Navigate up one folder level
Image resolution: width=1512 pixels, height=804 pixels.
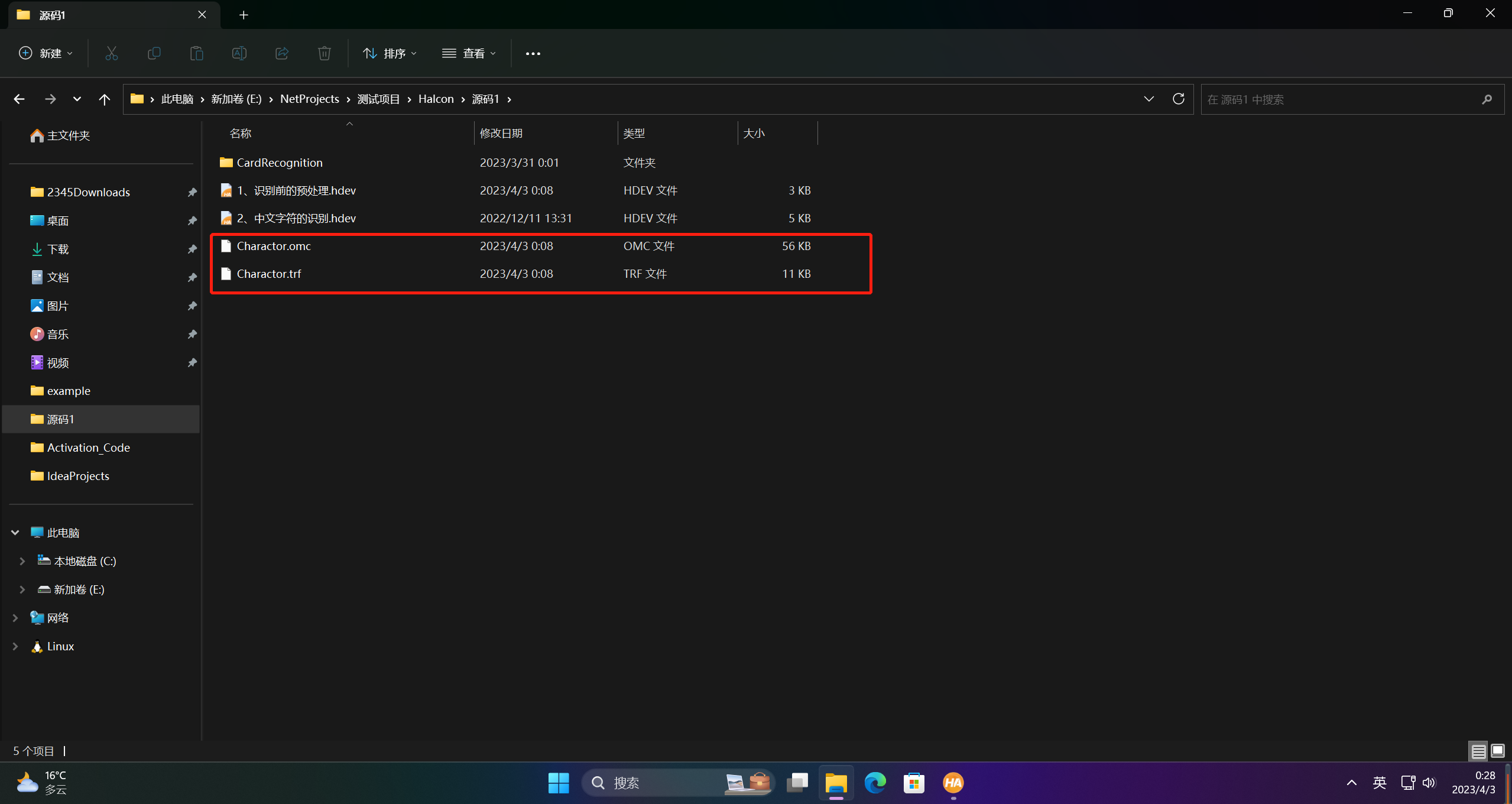point(104,99)
